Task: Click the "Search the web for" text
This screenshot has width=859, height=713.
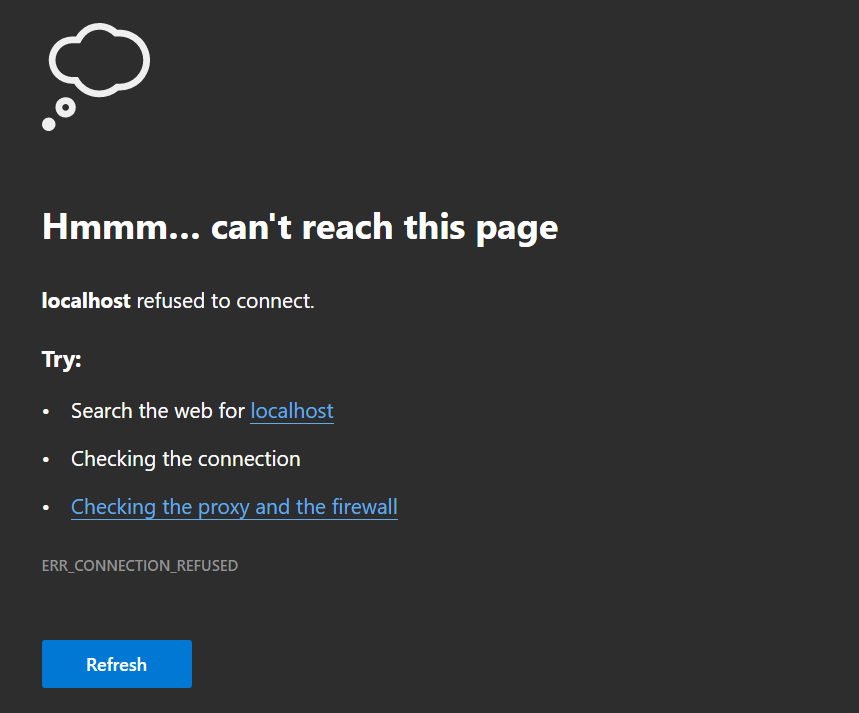Action: [x=158, y=411]
